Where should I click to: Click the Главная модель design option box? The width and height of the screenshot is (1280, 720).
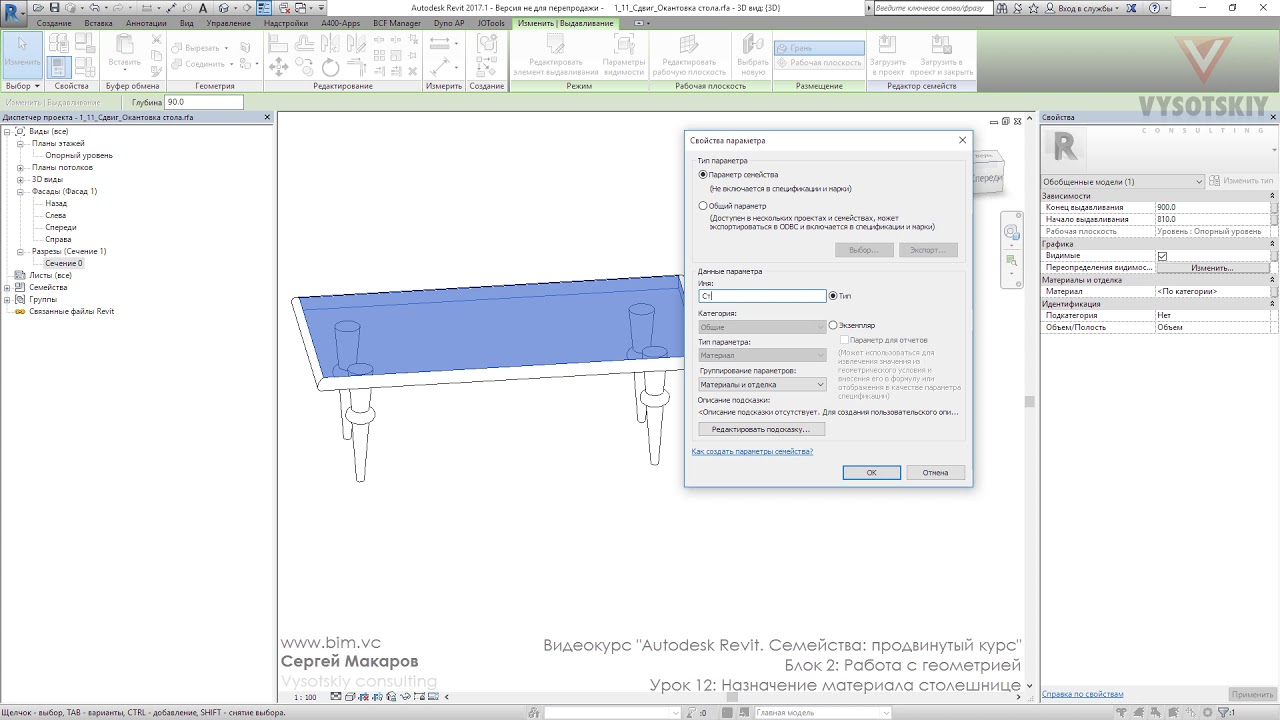pos(822,713)
